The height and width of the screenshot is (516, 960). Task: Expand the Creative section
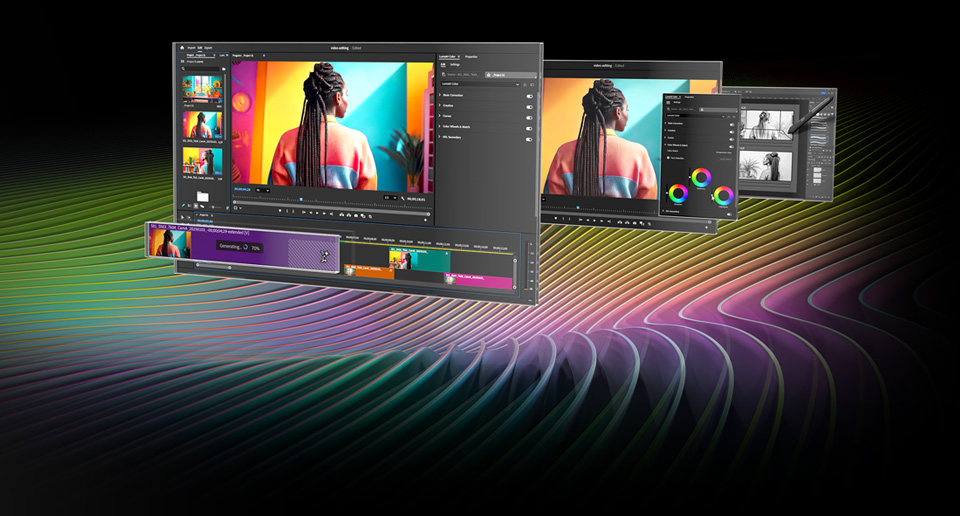[x=441, y=107]
